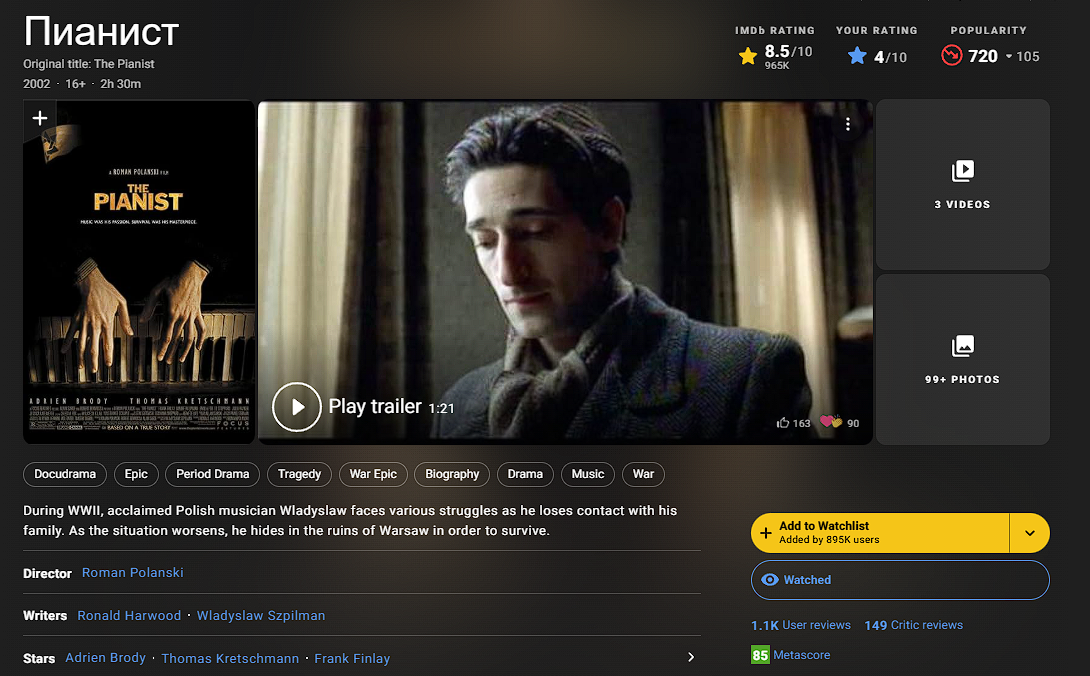Image resolution: width=1090 pixels, height=676 pixels.
Task: Click the Director label
Action: click(47, 574)
